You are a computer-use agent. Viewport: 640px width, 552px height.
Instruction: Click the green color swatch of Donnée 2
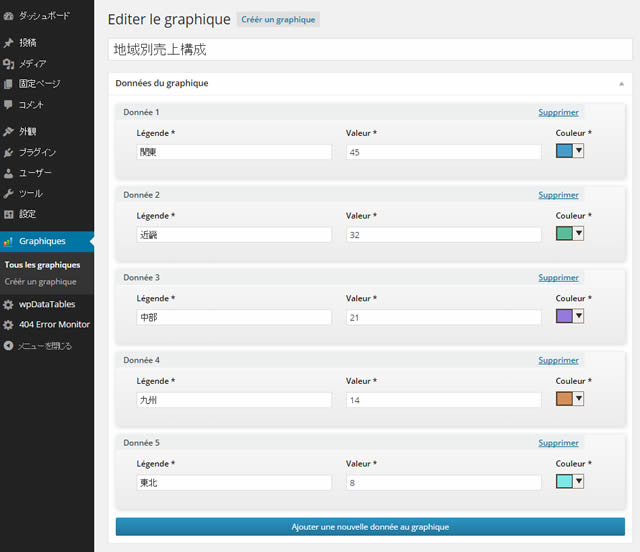coord(564,234)
